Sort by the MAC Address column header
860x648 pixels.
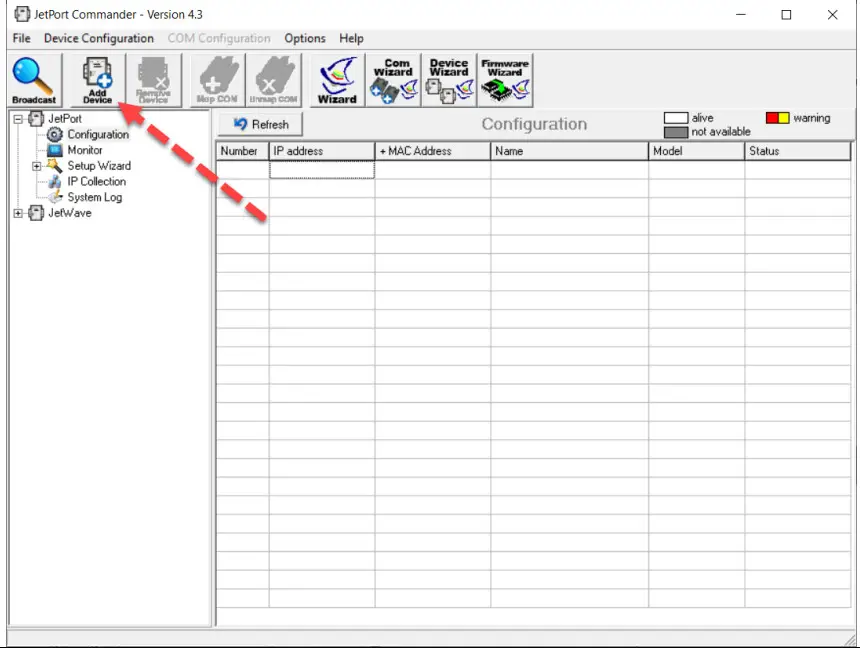click(433, 151)
